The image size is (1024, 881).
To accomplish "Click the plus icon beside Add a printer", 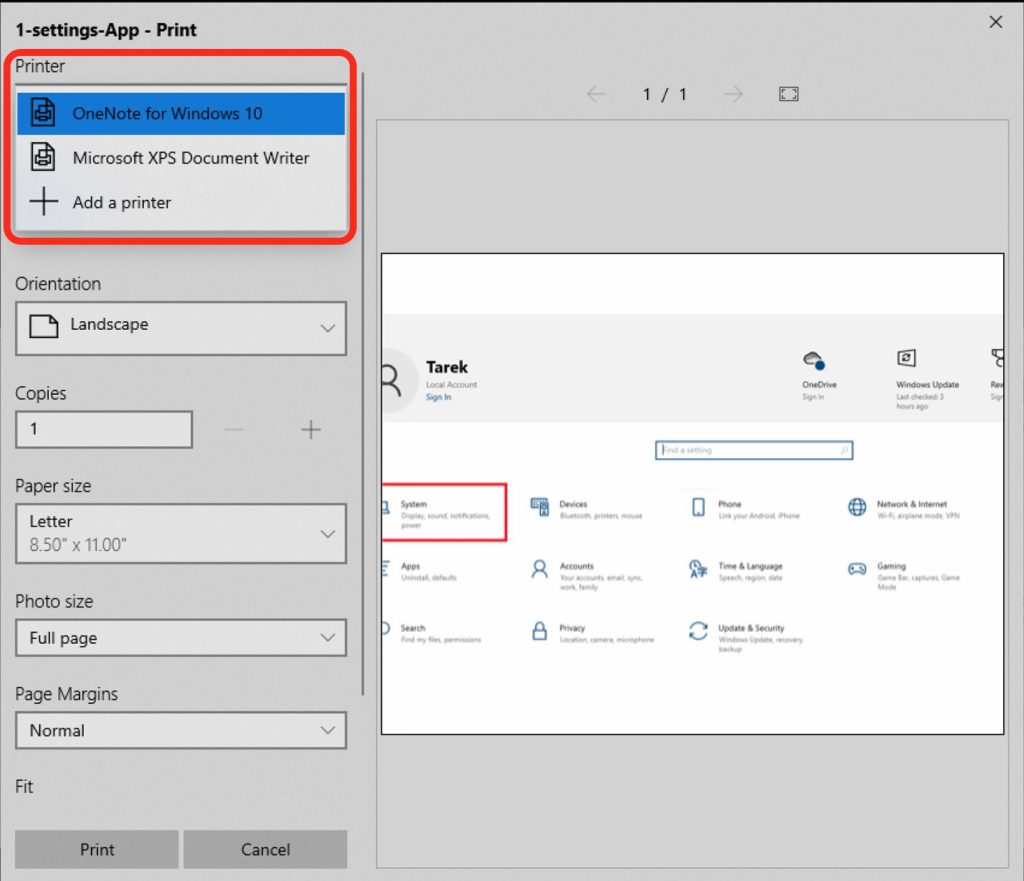I will [x=44, y=201].
